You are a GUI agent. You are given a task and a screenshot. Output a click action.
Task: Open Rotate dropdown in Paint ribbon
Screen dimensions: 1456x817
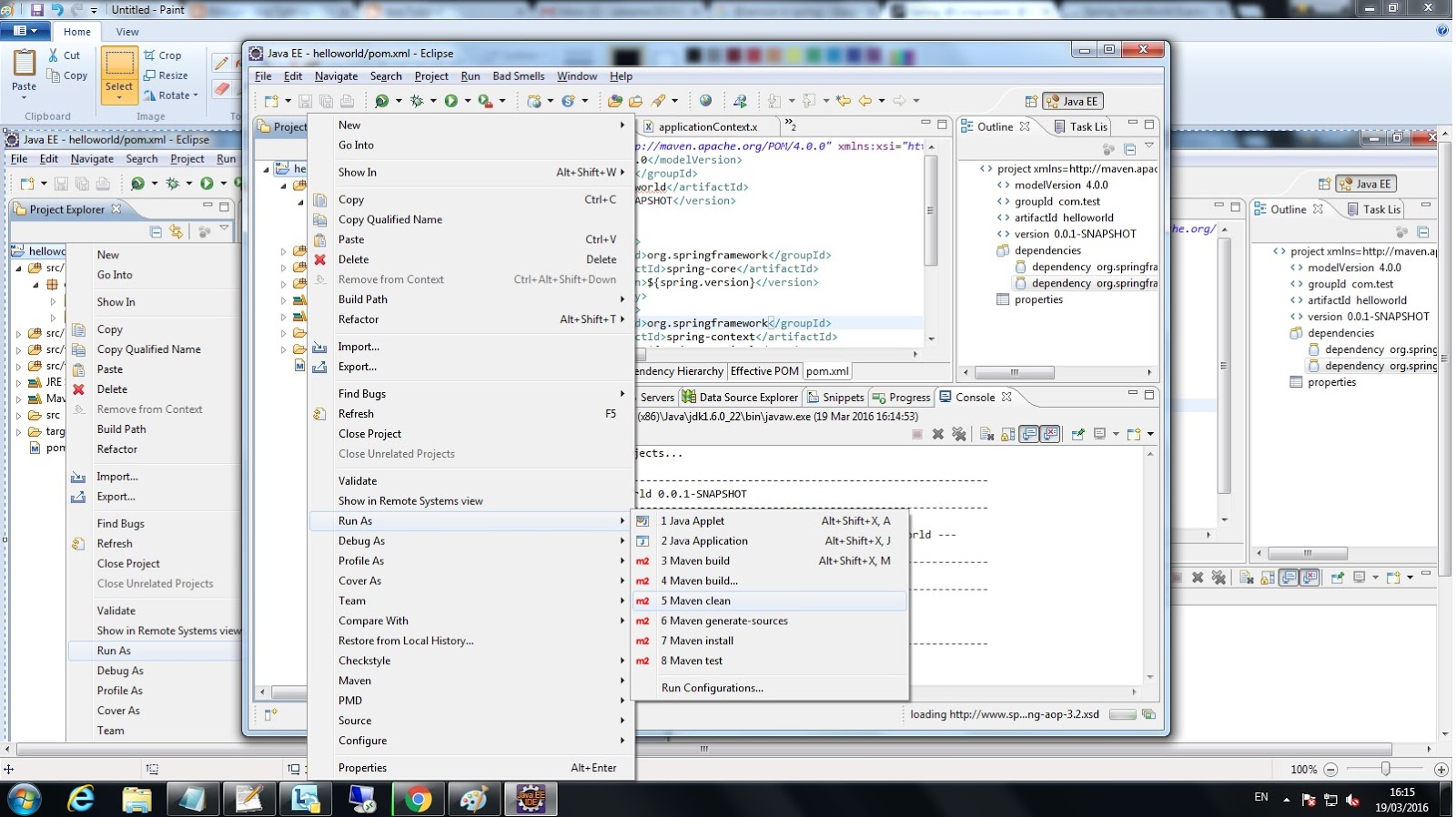(196, 95)
